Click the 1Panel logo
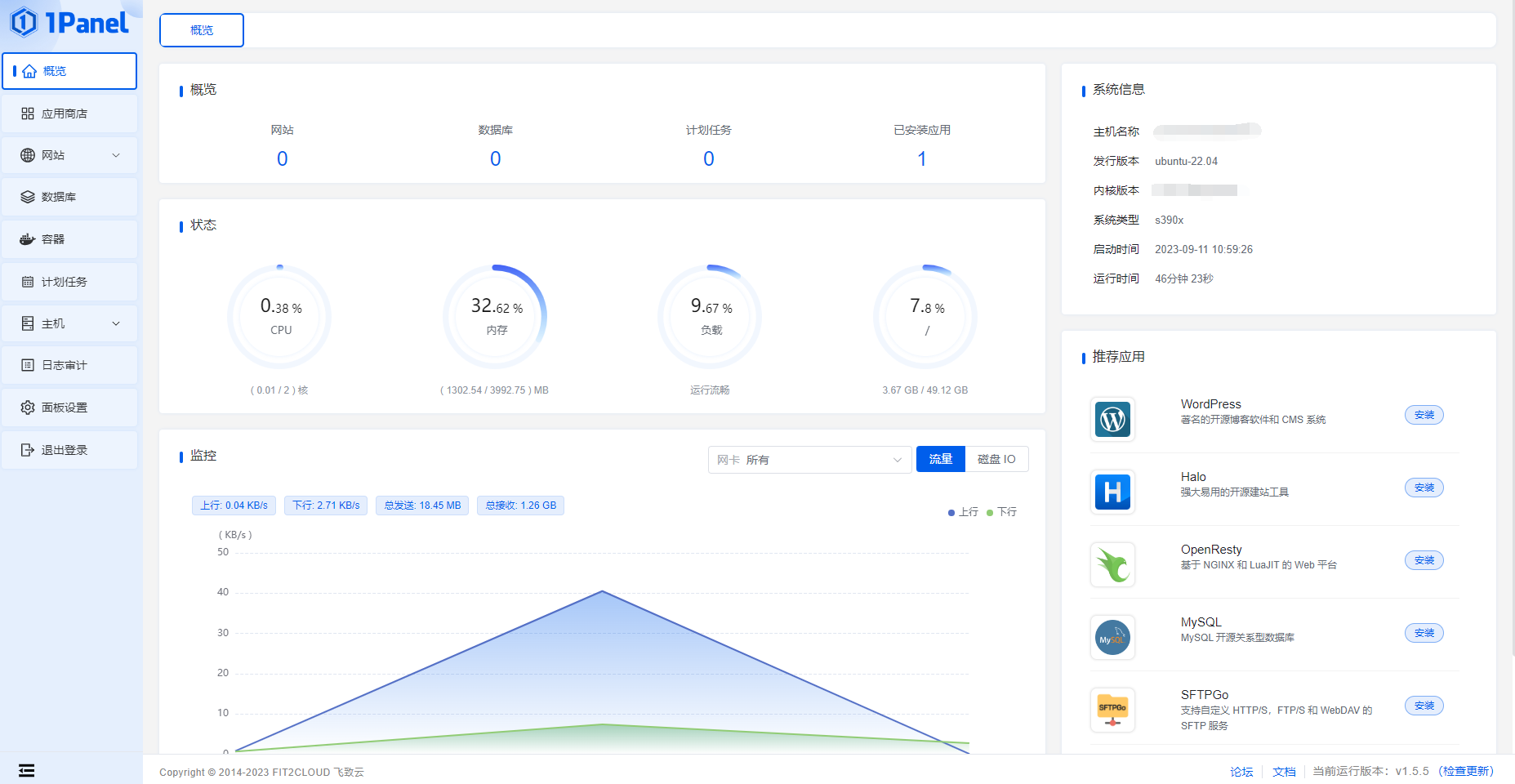The image size is (1515, 784). pyautogui.click(x=70, y=23)
